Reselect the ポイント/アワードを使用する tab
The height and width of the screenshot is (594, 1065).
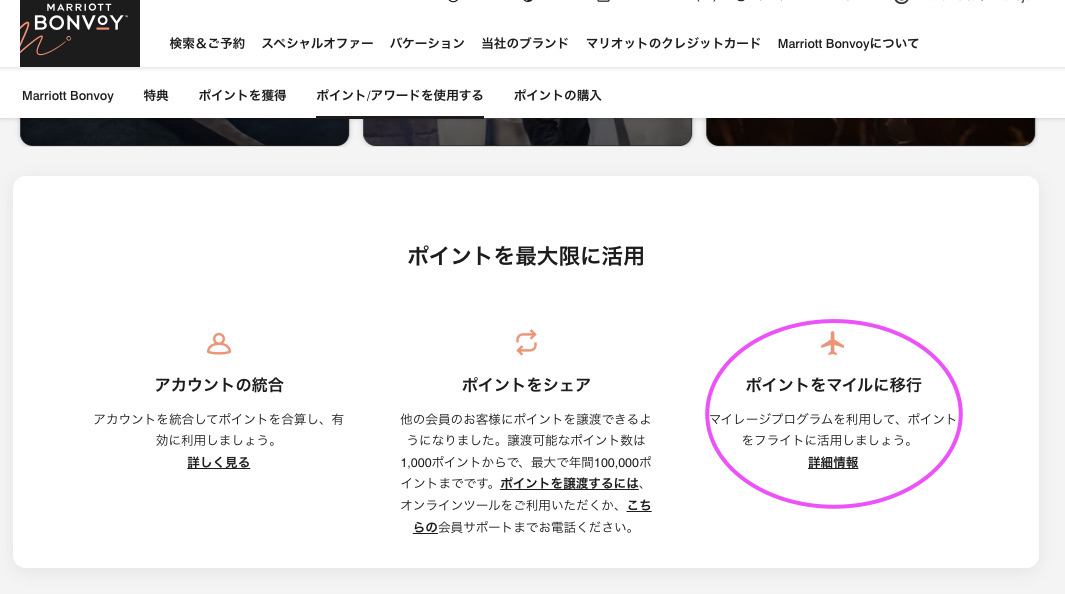pos(400,95)
